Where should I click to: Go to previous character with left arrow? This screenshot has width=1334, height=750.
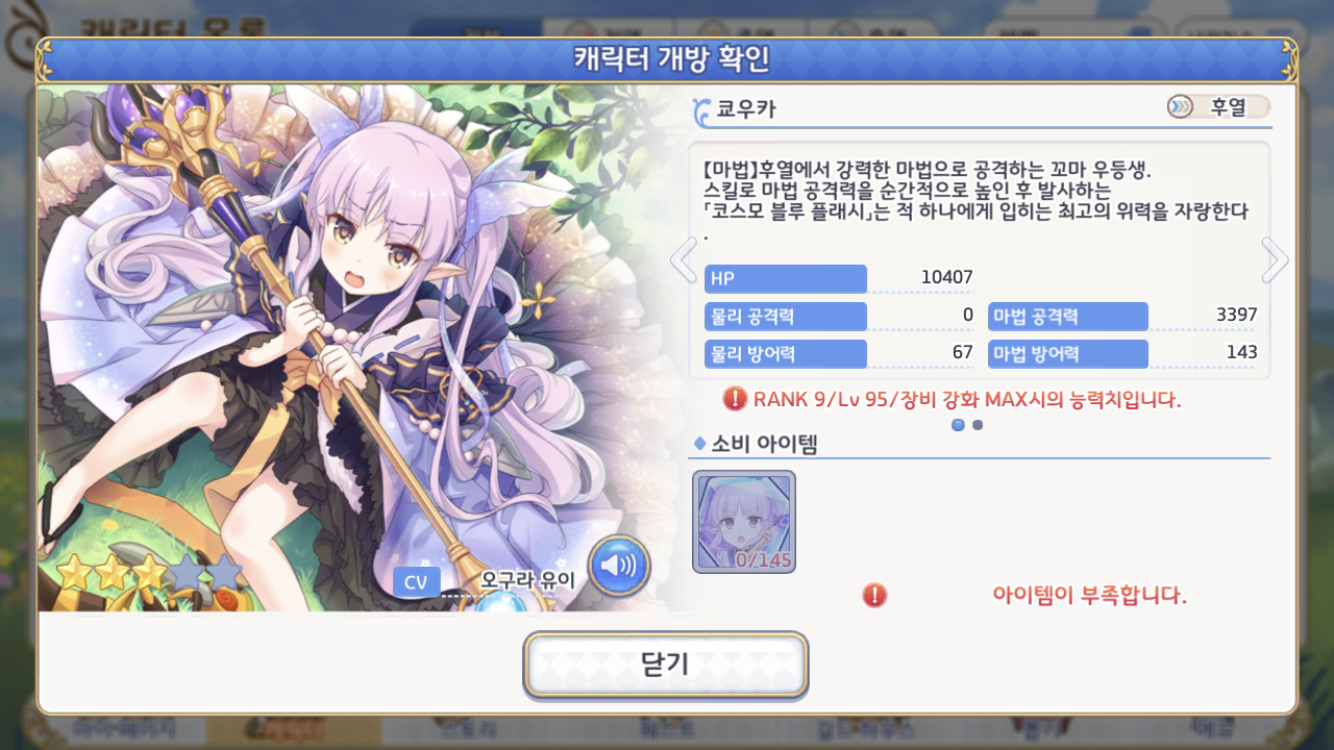click(x=683, y=261)
